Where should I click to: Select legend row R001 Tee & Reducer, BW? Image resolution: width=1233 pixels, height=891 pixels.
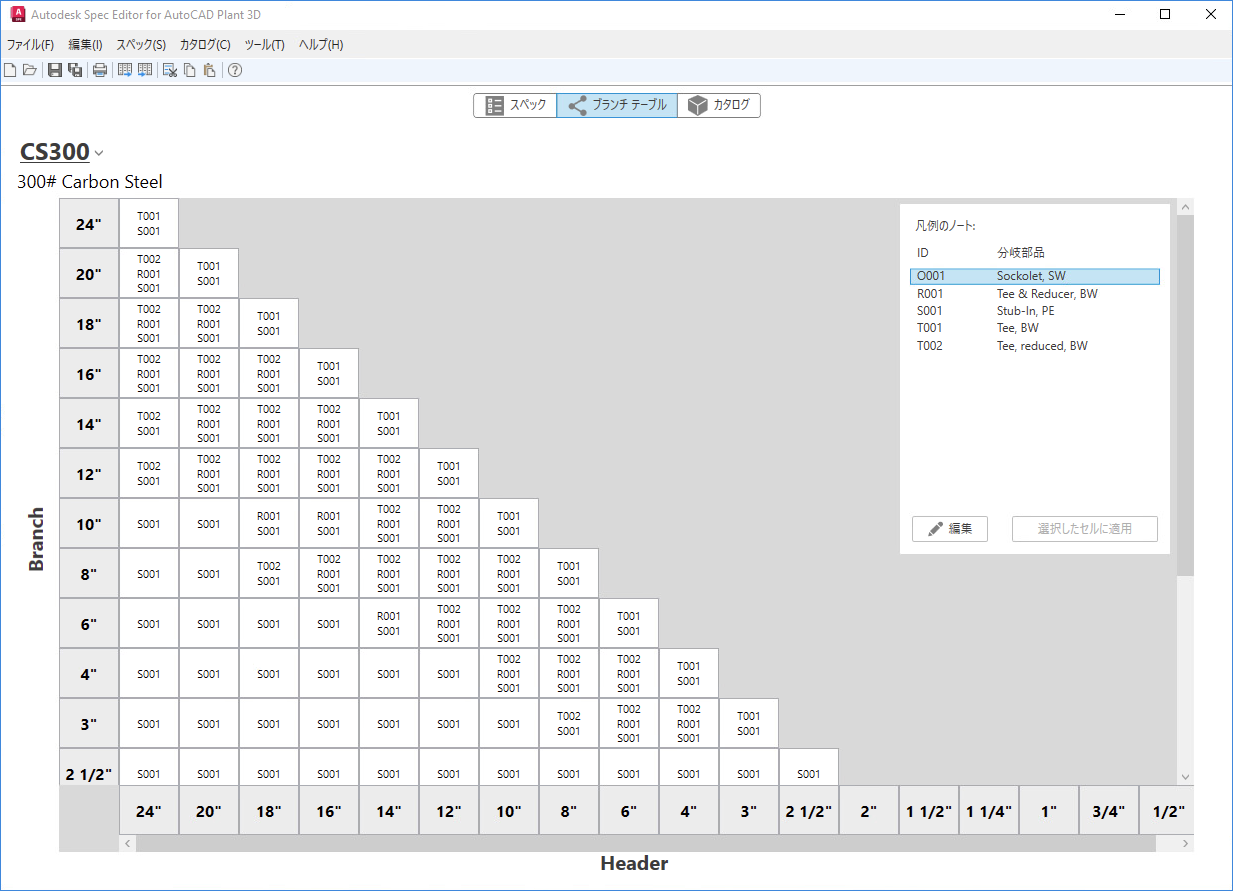coord(1035,294)
